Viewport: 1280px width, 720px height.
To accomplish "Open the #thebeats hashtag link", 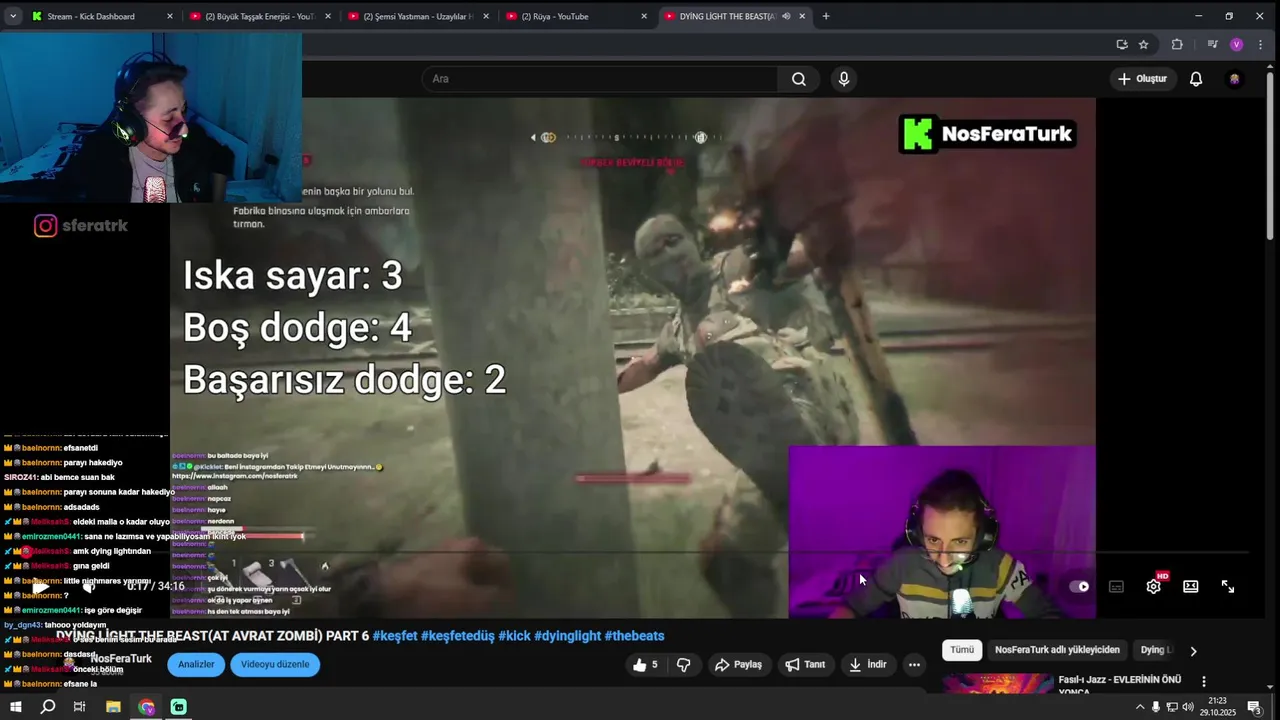I will [x=634, y=636].
